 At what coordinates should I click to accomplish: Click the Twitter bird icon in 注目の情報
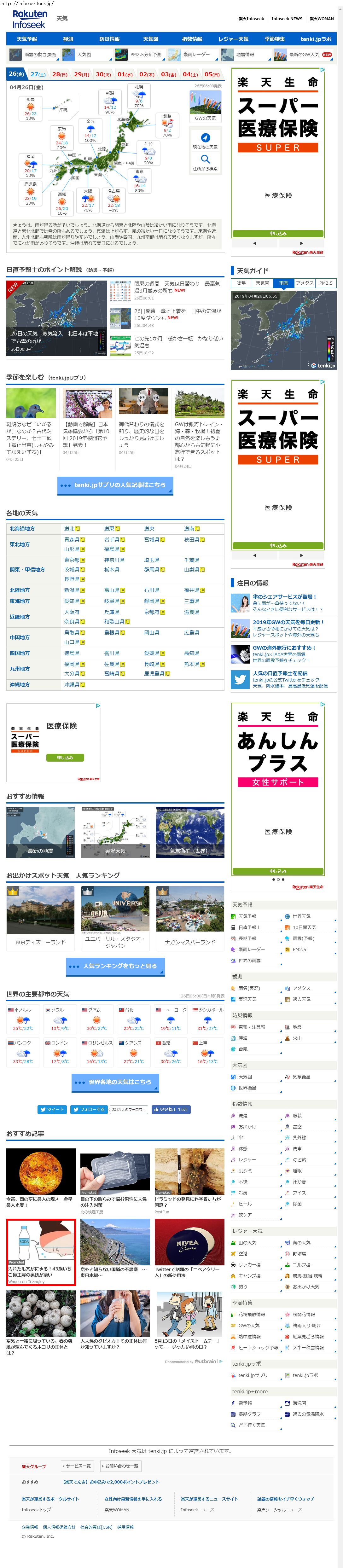[240, 680]
